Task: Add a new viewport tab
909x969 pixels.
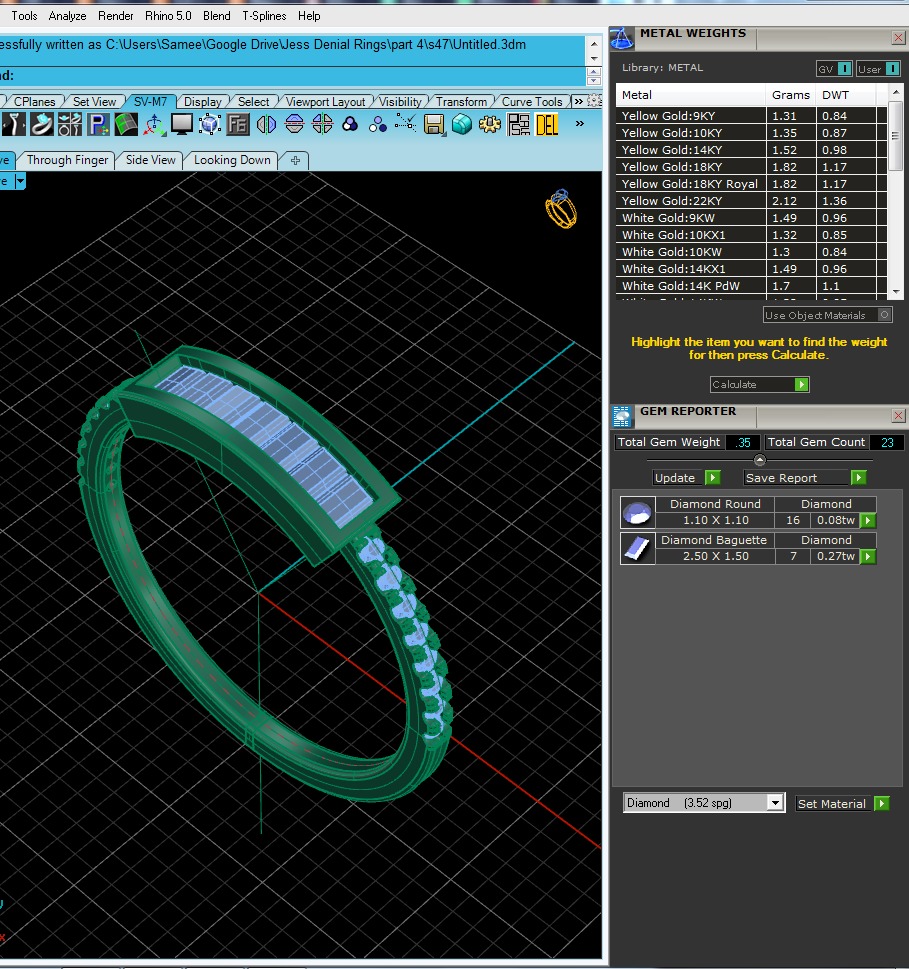Action: pos(295,160)
